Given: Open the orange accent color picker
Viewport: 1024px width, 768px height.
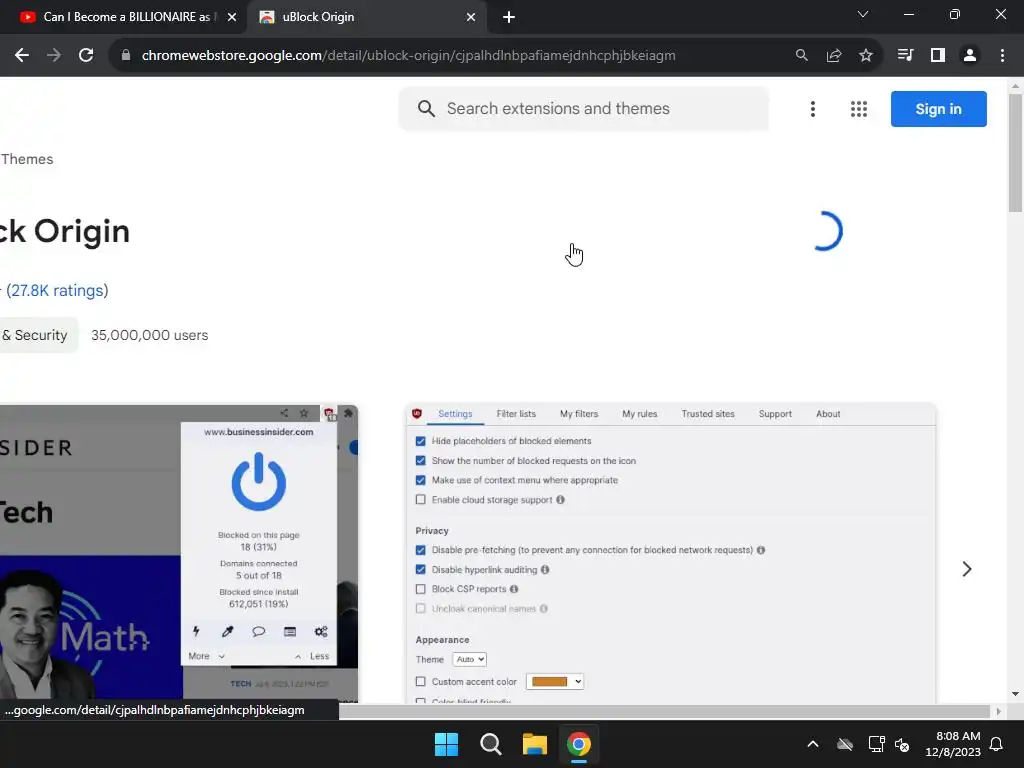Looking at the screenshot, I should (x=554, y=682).
